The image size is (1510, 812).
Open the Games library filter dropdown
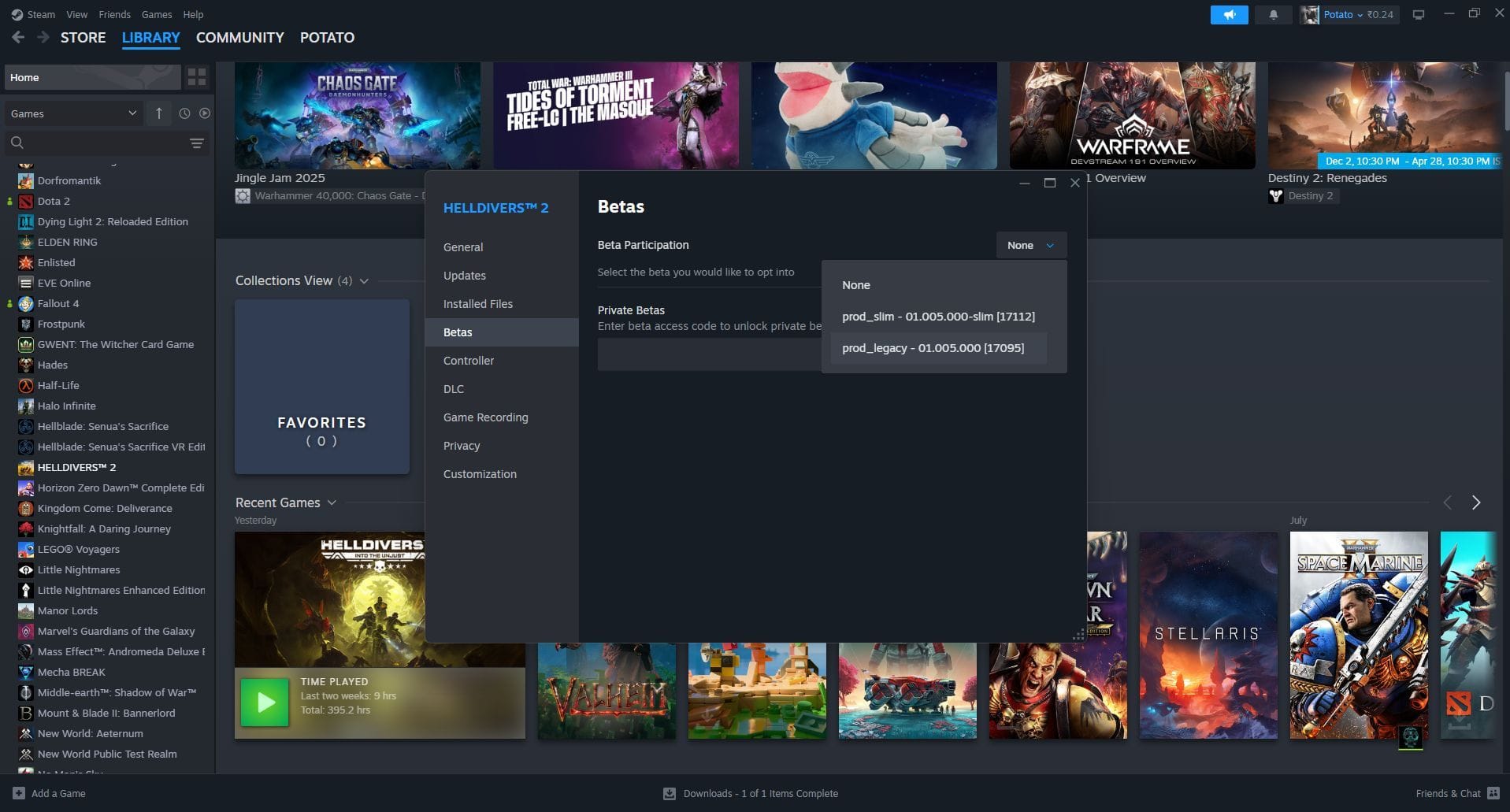pyautogui.click(x=73, y=113)
